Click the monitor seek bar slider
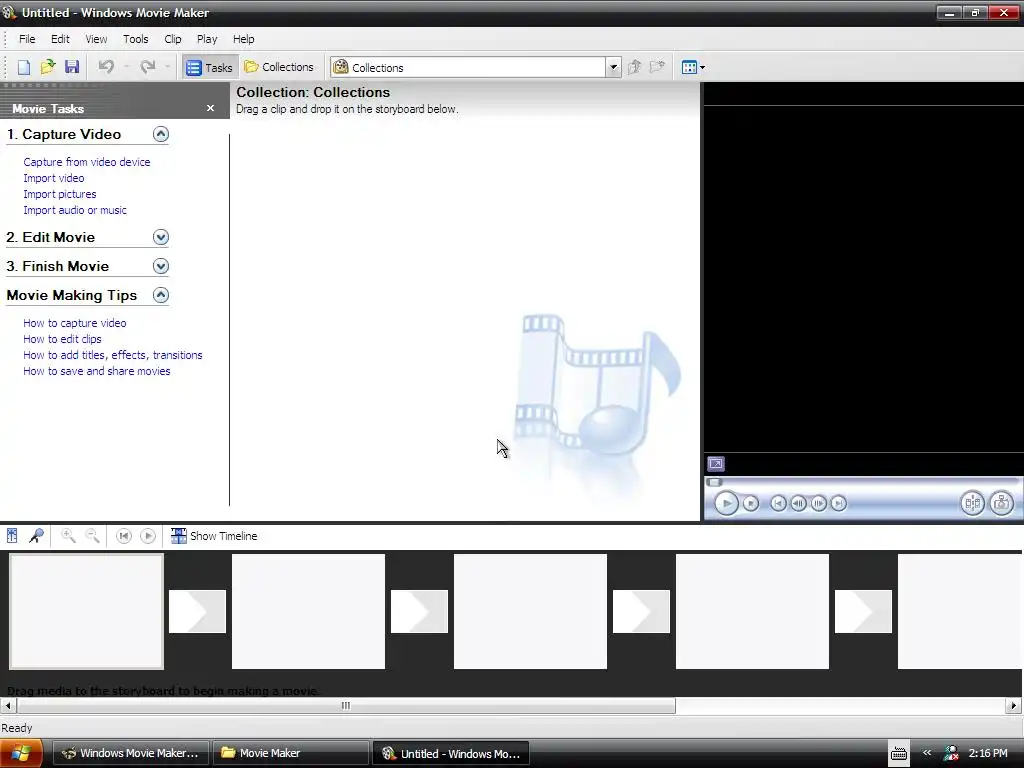This screenshot has height=768, width=1024. pos(714,483)
